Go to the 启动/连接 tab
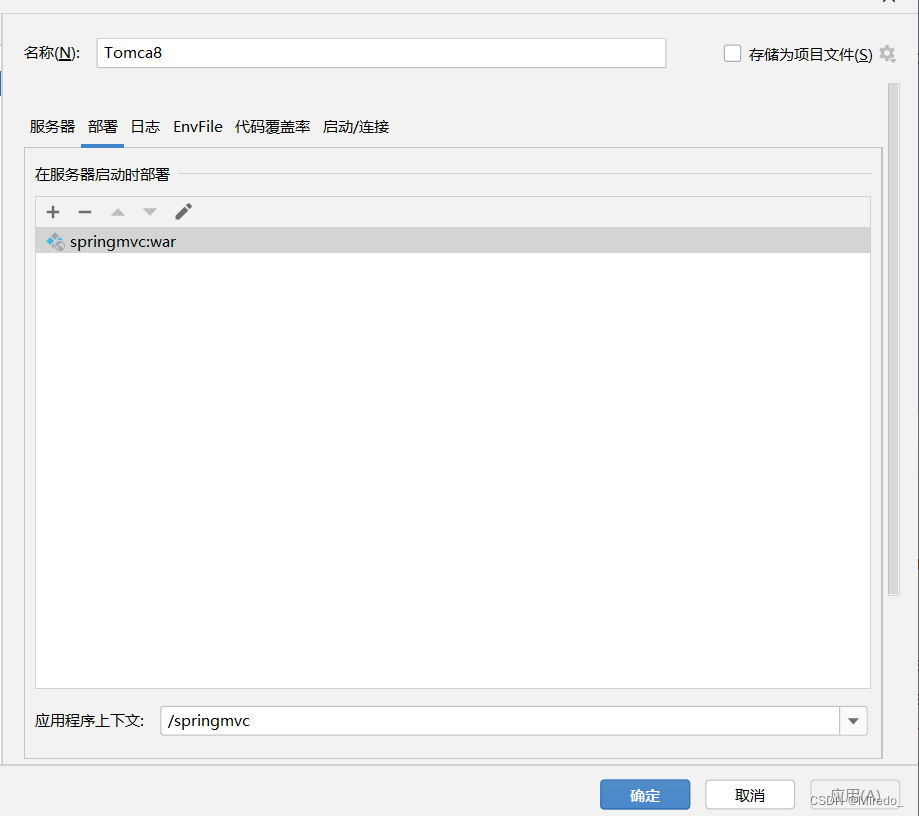The width and height of the screenshot is (919, 816). 356,127
